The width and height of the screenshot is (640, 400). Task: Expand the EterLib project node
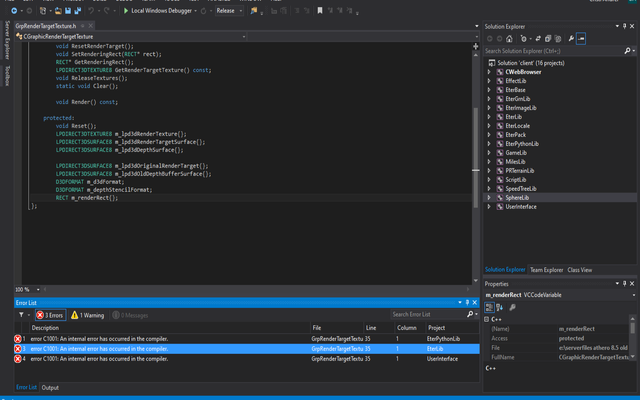489,117
